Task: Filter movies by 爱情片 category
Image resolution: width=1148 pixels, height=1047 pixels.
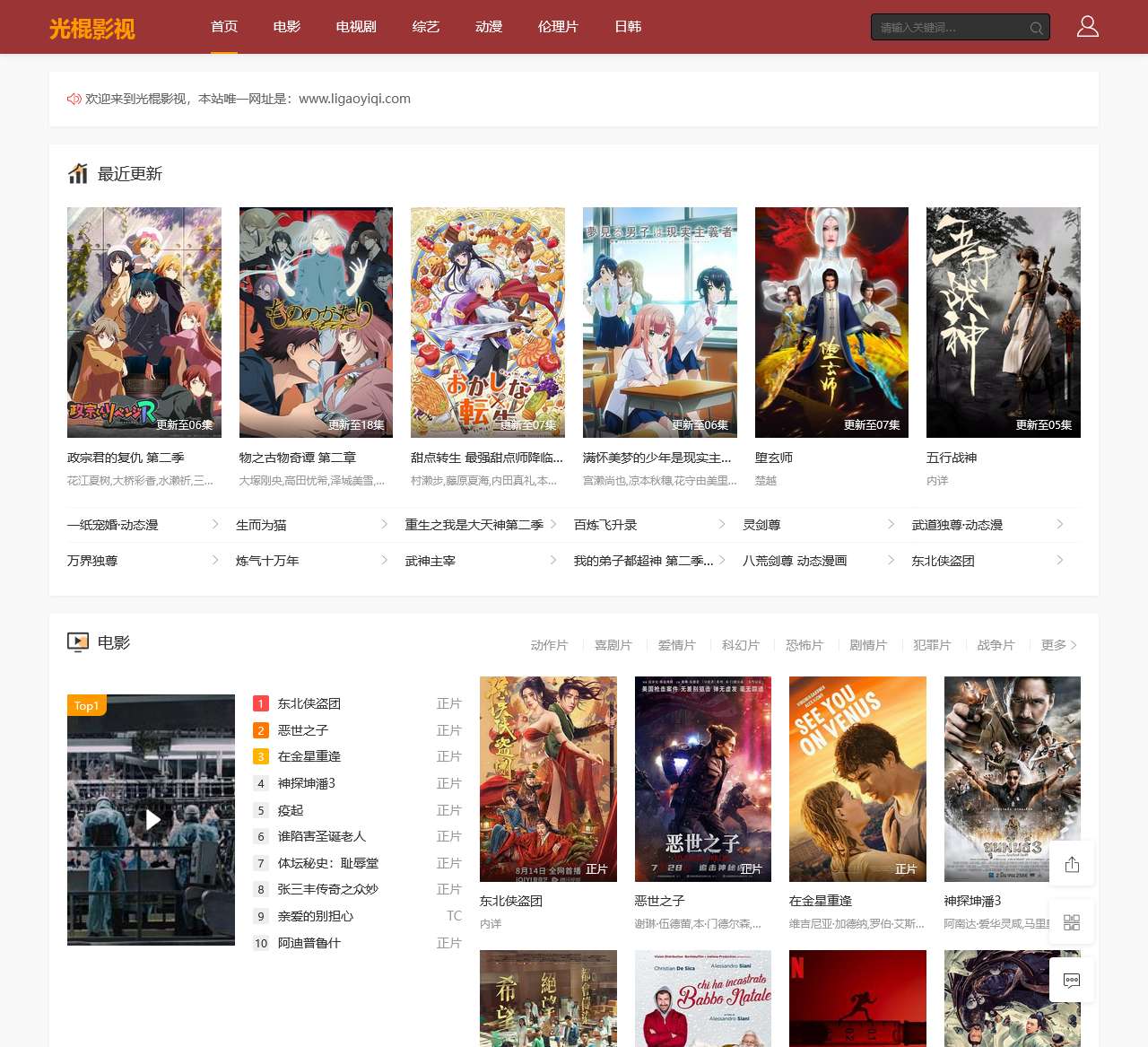Action: pyautogui.click(x=676, y=645)
